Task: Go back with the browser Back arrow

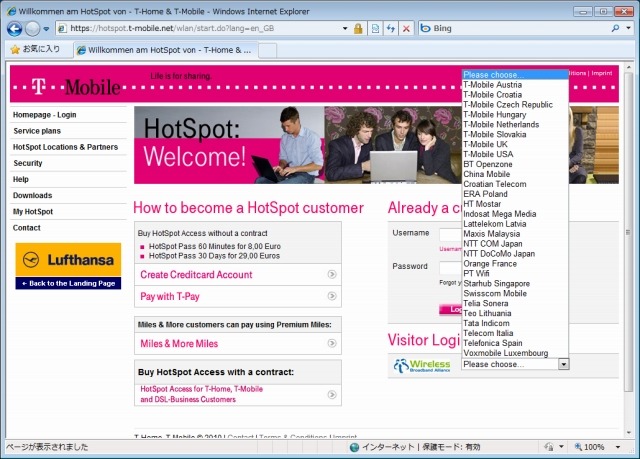Action: point(14,29)
